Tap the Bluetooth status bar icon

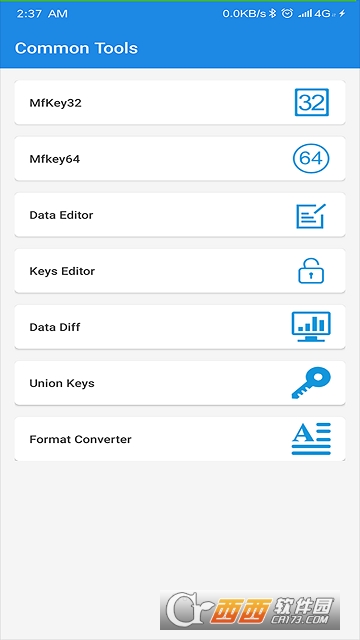click(273, 13)
